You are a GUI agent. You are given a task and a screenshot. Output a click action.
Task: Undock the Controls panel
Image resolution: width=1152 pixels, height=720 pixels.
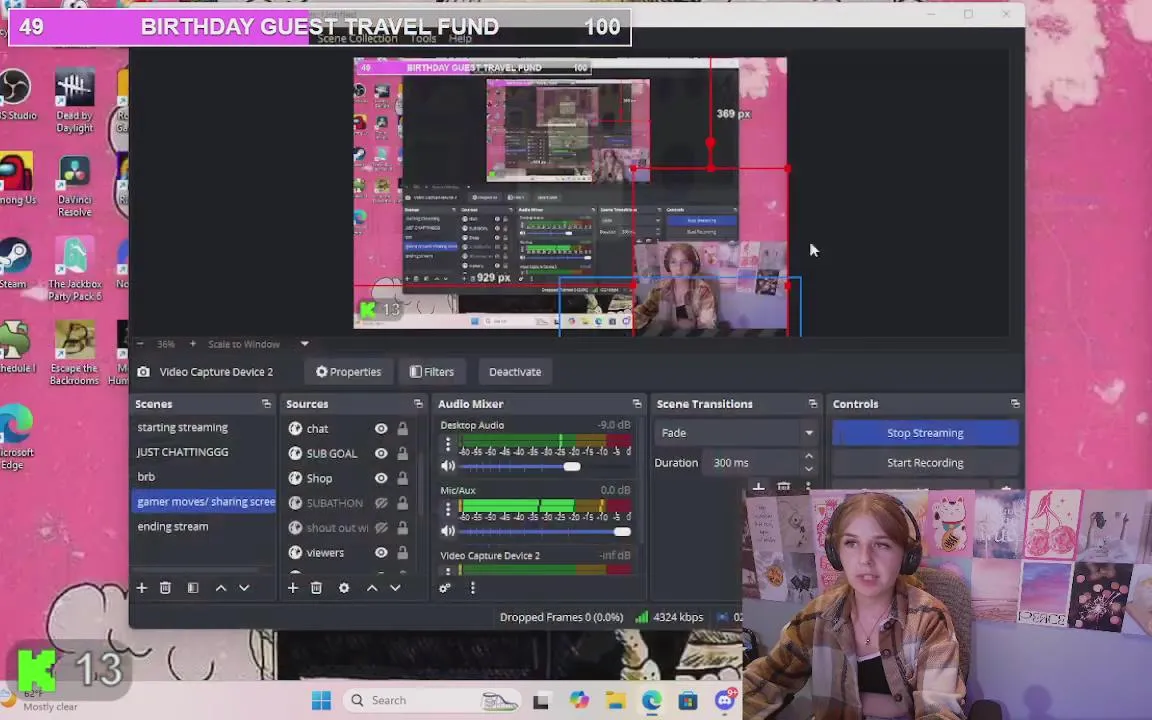pos(1015,403)
